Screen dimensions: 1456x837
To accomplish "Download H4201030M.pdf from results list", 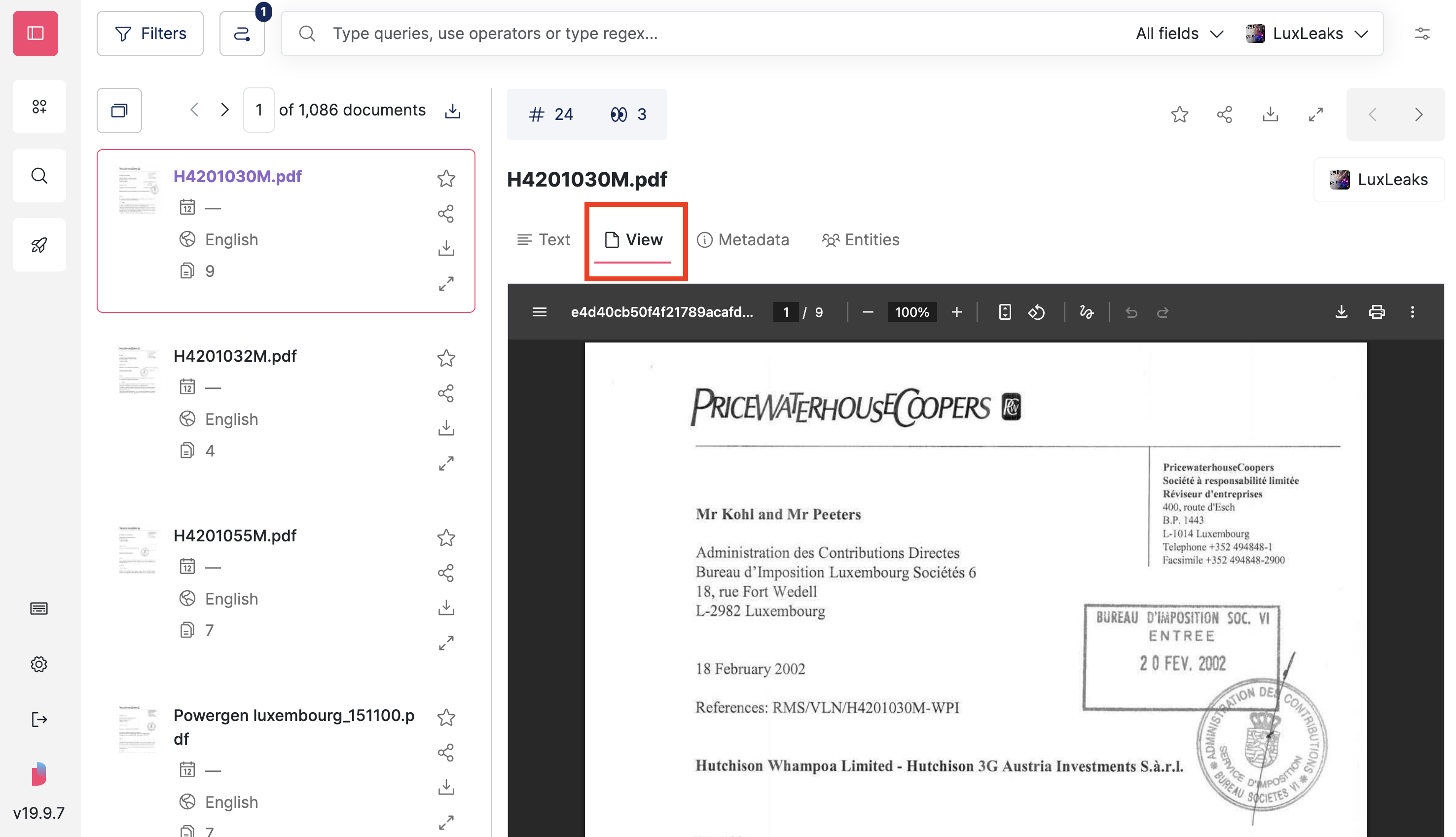I will [446, 248].
